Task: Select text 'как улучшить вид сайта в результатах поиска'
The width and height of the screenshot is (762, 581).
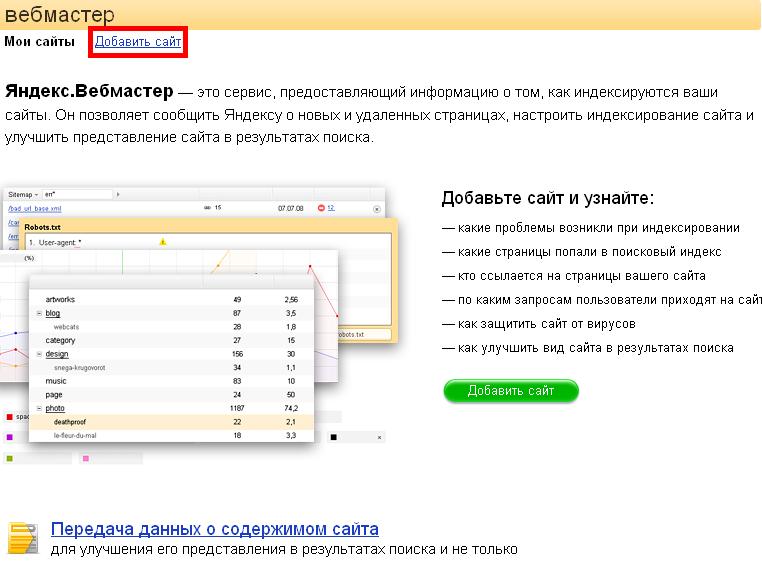Action: 596,348
